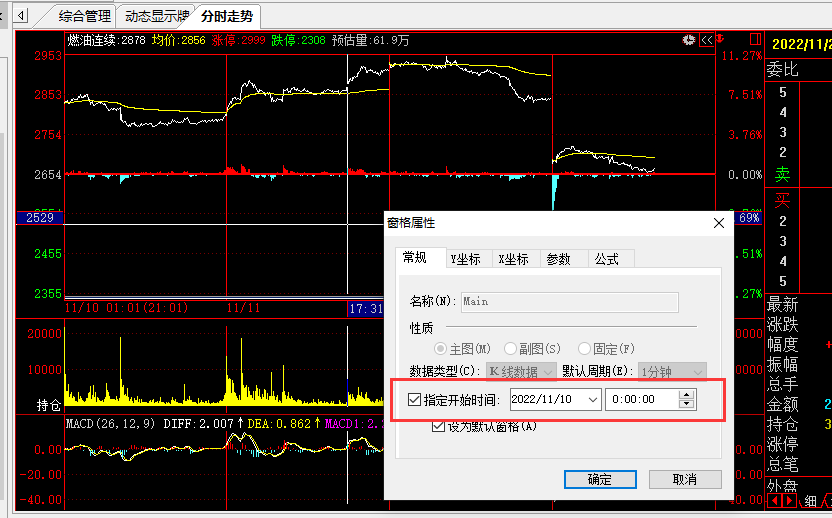The image size is (832, 518).
Task: Click the left scroll arrow beside the tabs
Action: pyautogui.click(x=22, y=16)
